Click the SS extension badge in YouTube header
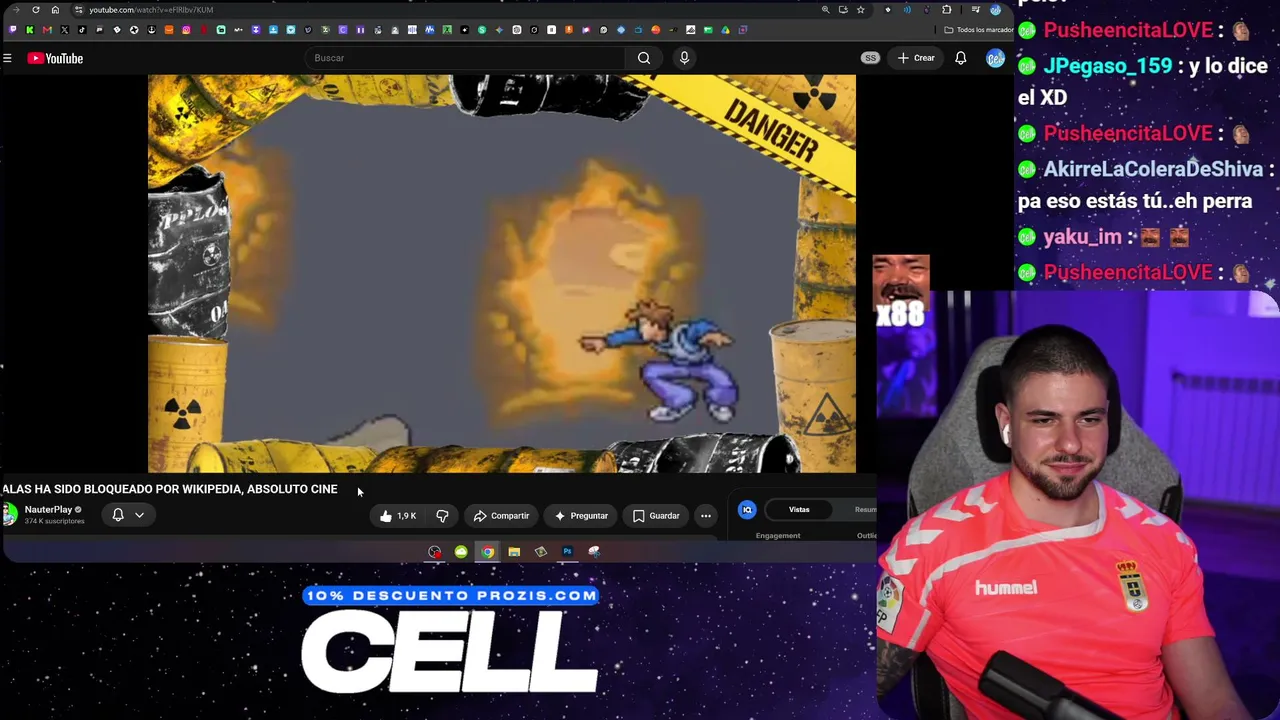Image resolution: width=1280 pixels, height=720 pixels. point(870,58)
